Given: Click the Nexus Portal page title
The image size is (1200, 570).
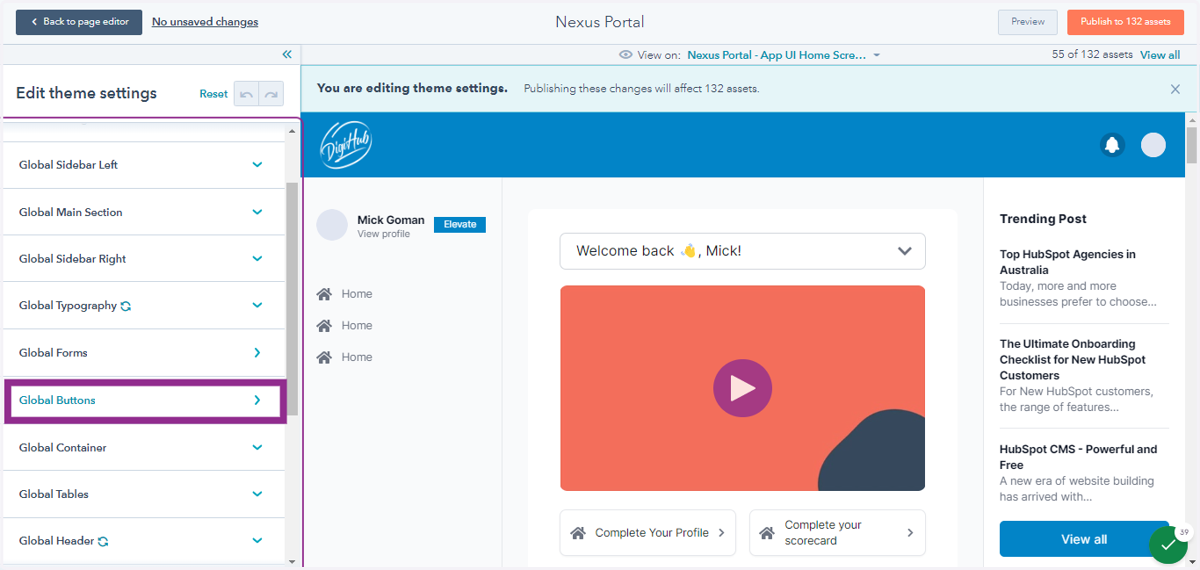Looking at the screenshot, I should (x=600, y=22).
